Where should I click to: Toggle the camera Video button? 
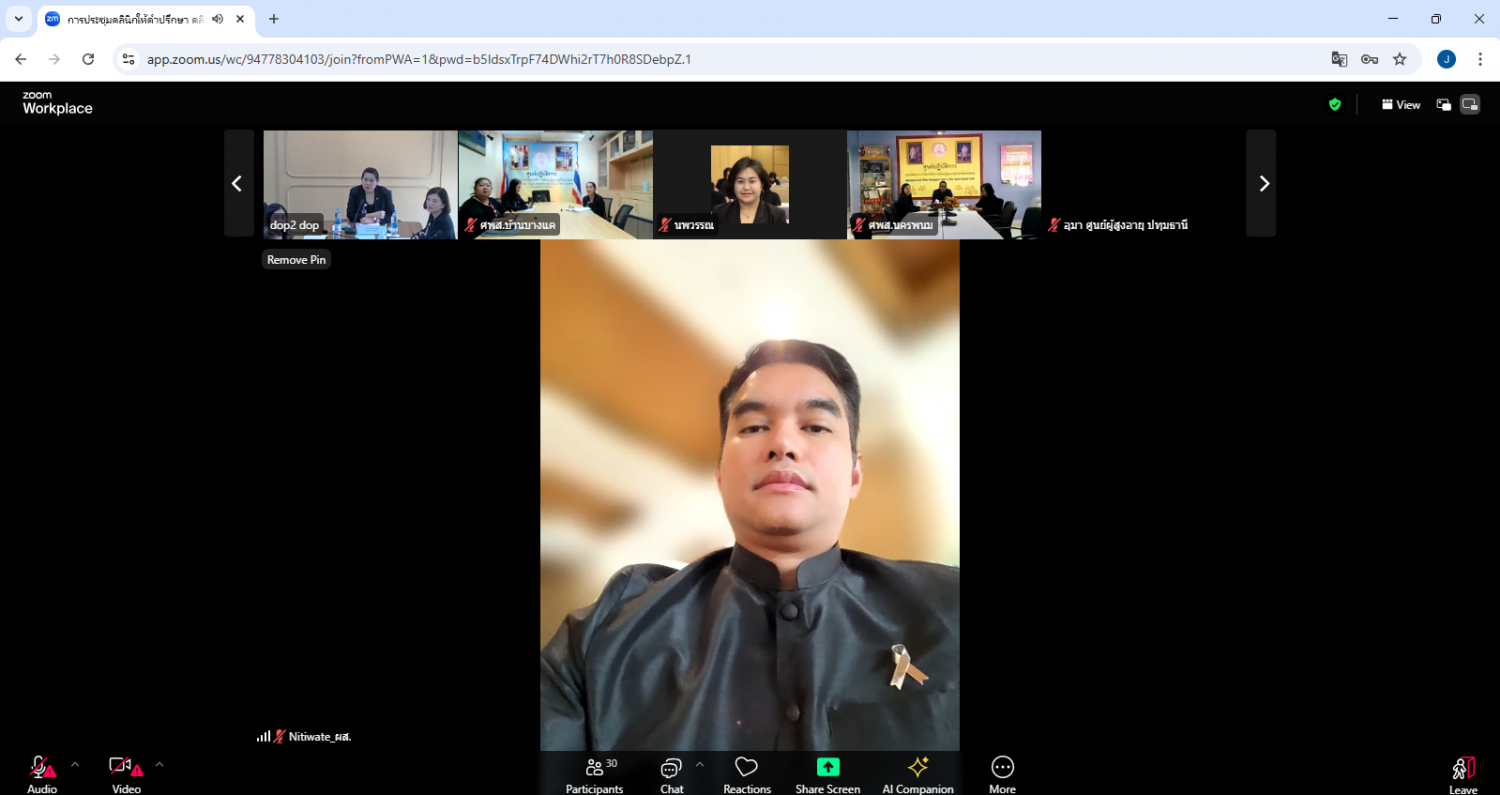click(x=125, y=773)
